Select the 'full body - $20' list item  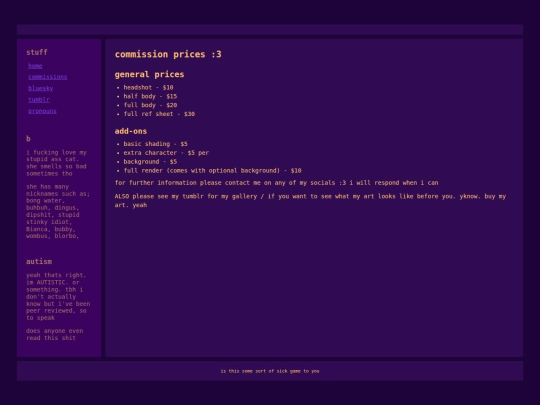pos(150,105)
